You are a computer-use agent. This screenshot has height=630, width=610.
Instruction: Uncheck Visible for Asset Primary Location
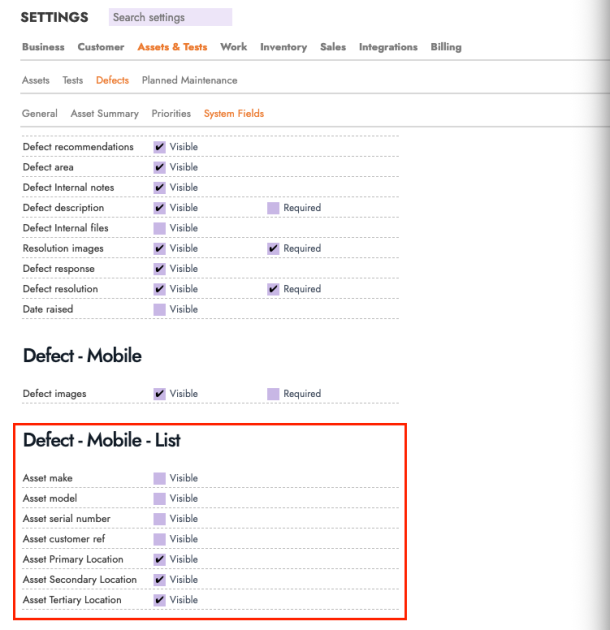point(159,559)
